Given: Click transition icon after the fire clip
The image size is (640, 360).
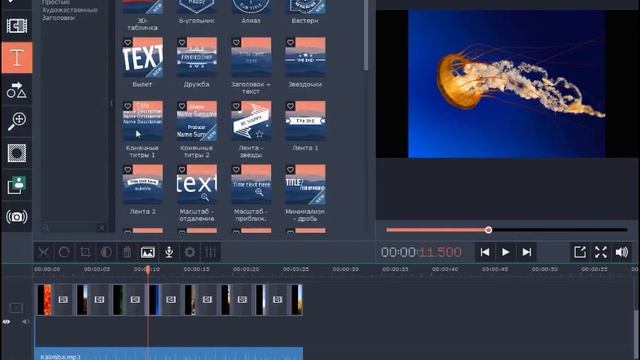Looking at the screenshot, I should tap(63, 300).
